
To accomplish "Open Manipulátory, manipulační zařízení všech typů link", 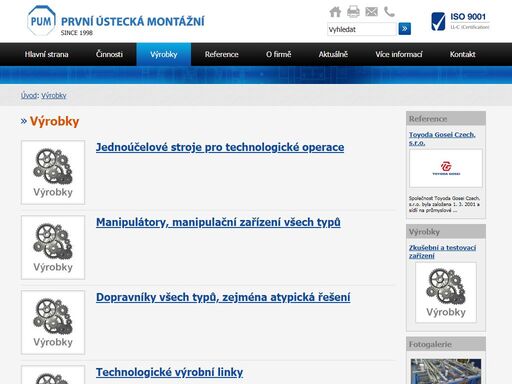I will point(218,222).
